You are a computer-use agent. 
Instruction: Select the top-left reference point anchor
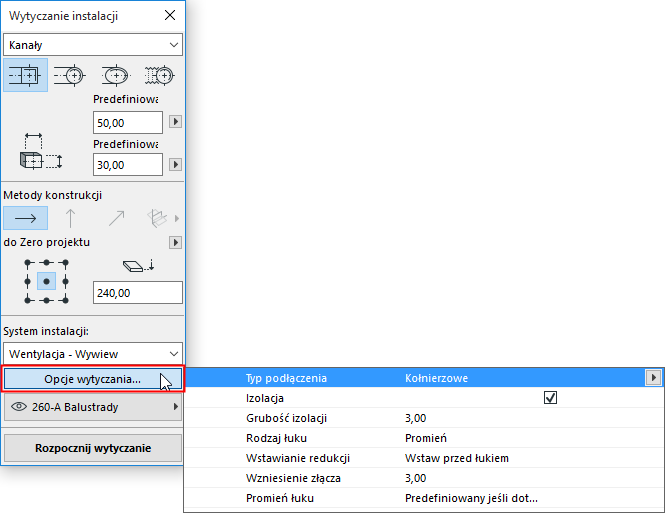point(28,263)
